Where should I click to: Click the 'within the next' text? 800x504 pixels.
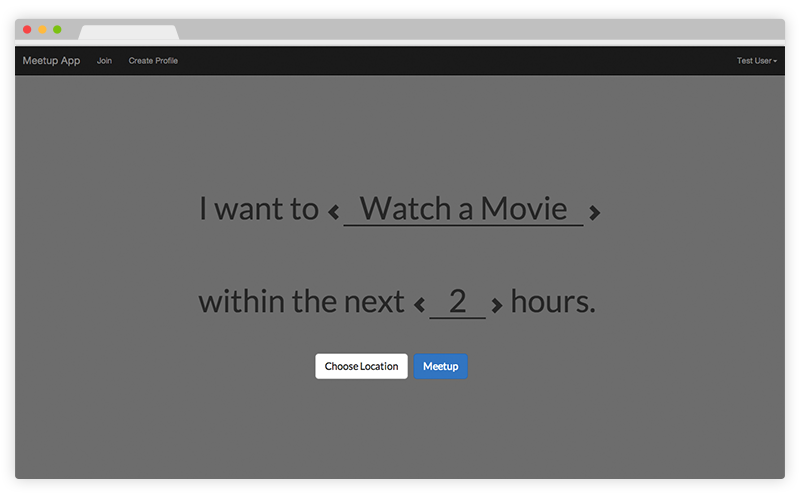pos(301,301)
